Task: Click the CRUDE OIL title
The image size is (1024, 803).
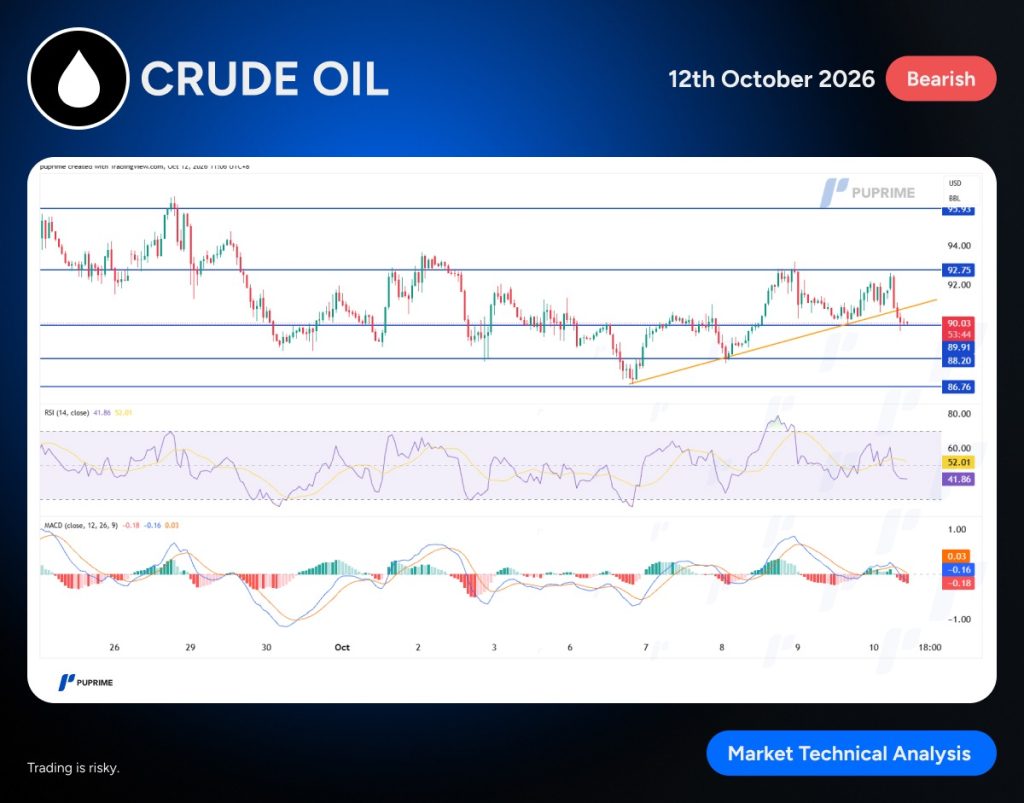Action: (x=264, y=79)
